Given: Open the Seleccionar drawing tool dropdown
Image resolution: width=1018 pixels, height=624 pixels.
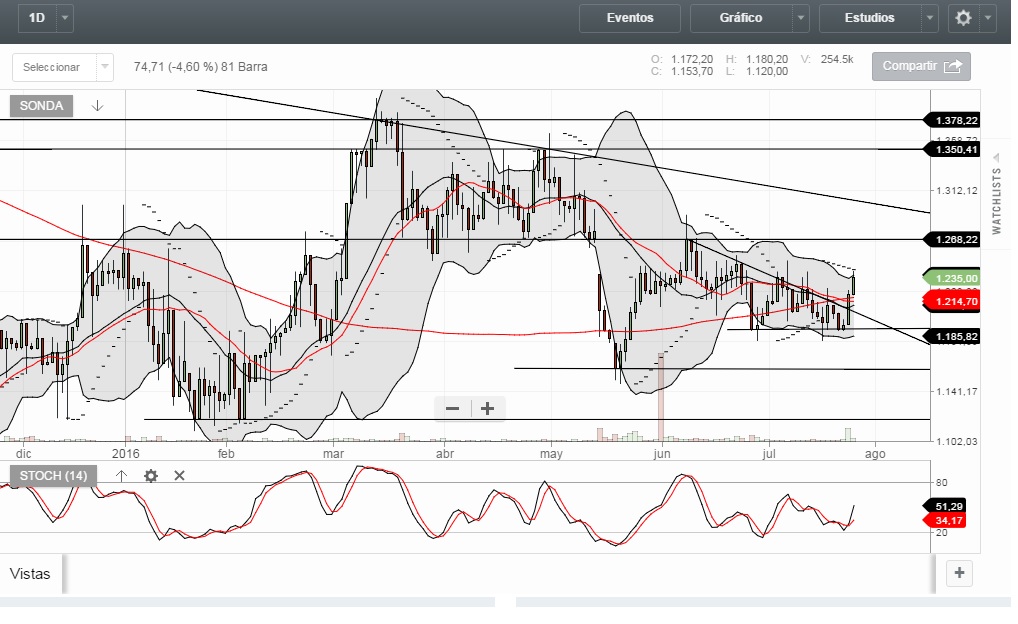Looking at the screenshot, I should [63, 67].
